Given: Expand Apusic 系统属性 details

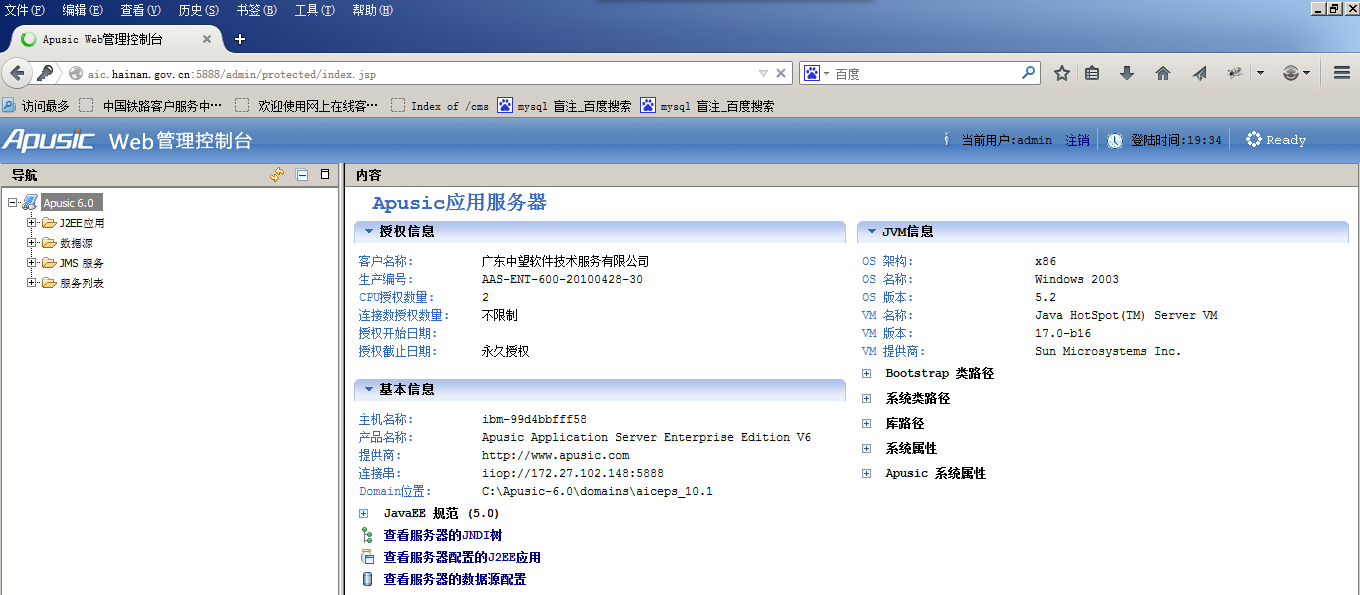Looking at the screenshot, I should (x=867, y=474).
